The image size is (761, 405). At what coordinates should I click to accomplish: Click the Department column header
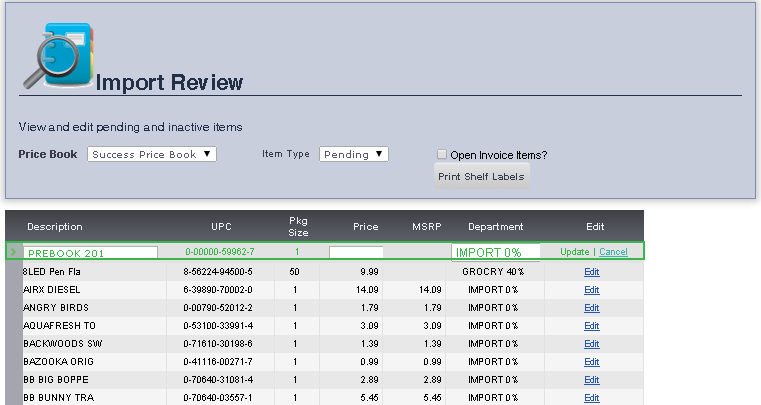point(496,227)
